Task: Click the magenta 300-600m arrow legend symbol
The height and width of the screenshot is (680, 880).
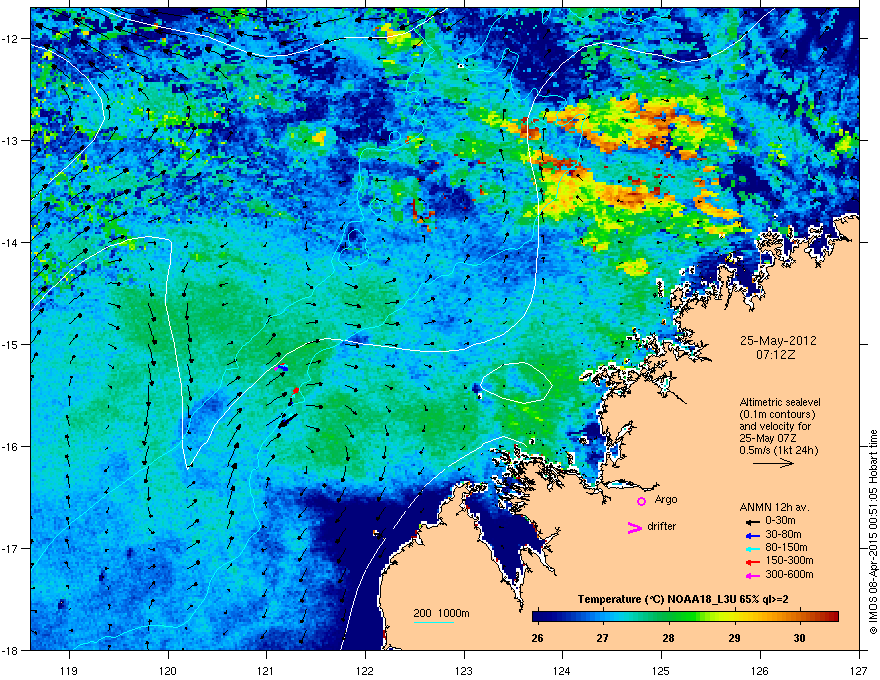Action: [753, 575]
